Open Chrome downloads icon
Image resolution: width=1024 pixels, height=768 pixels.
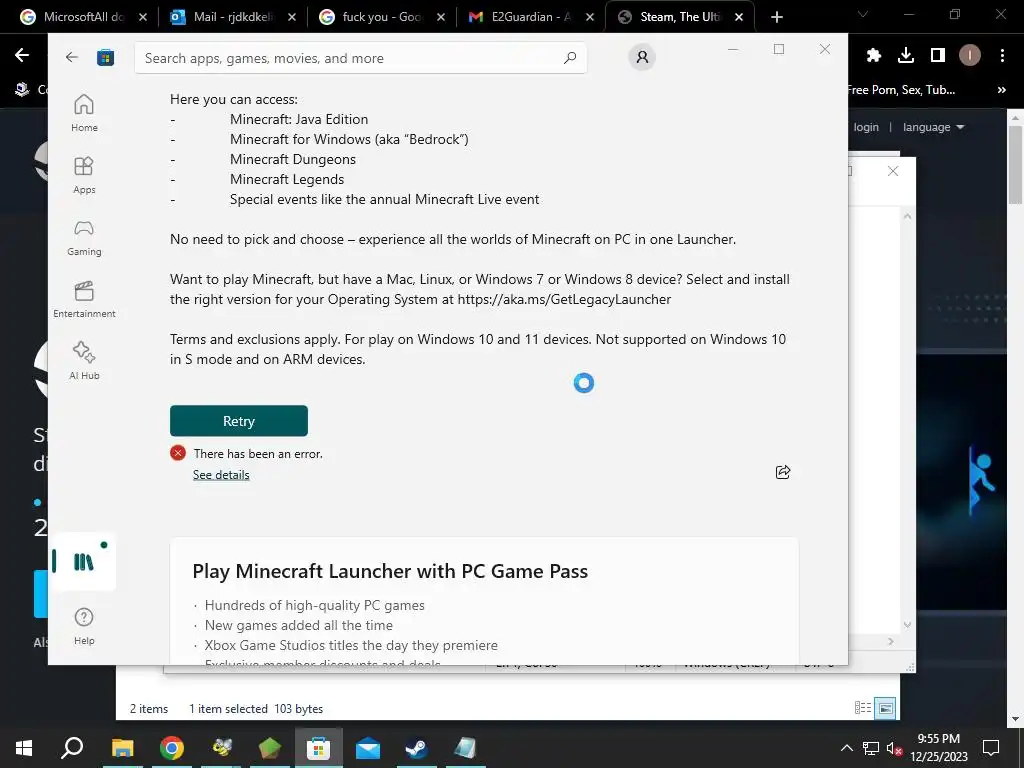point(906,56)
